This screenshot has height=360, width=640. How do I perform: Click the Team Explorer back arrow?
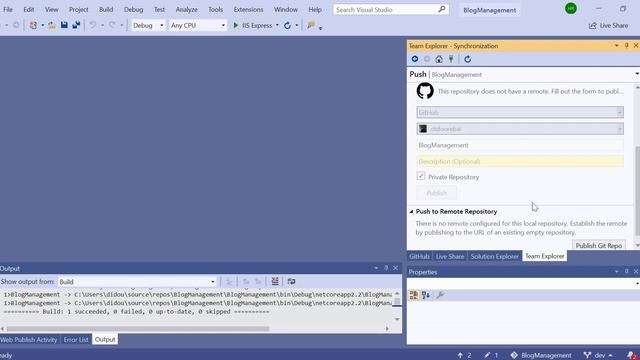(415, 59)
